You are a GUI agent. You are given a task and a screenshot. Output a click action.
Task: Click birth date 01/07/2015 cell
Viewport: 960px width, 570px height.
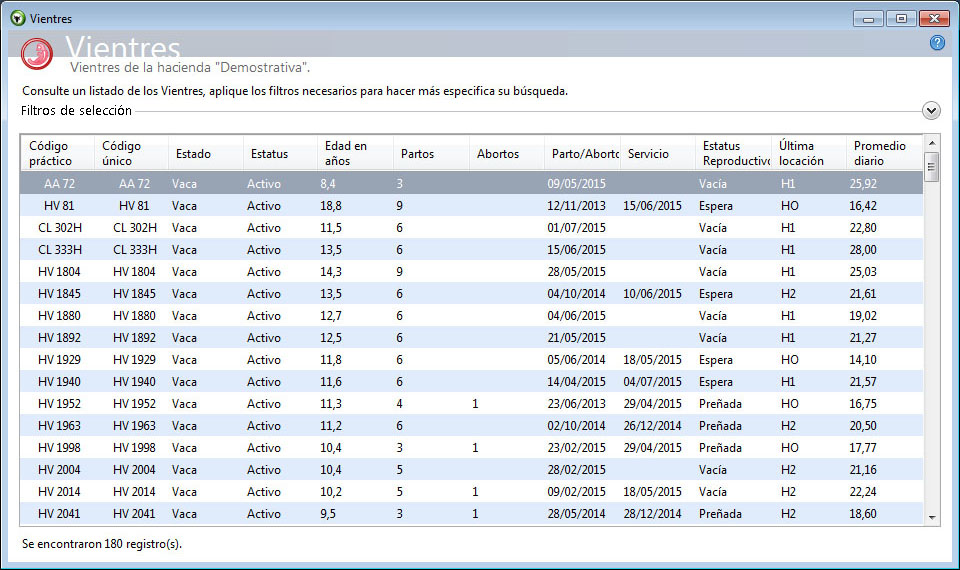pos(576,228)
